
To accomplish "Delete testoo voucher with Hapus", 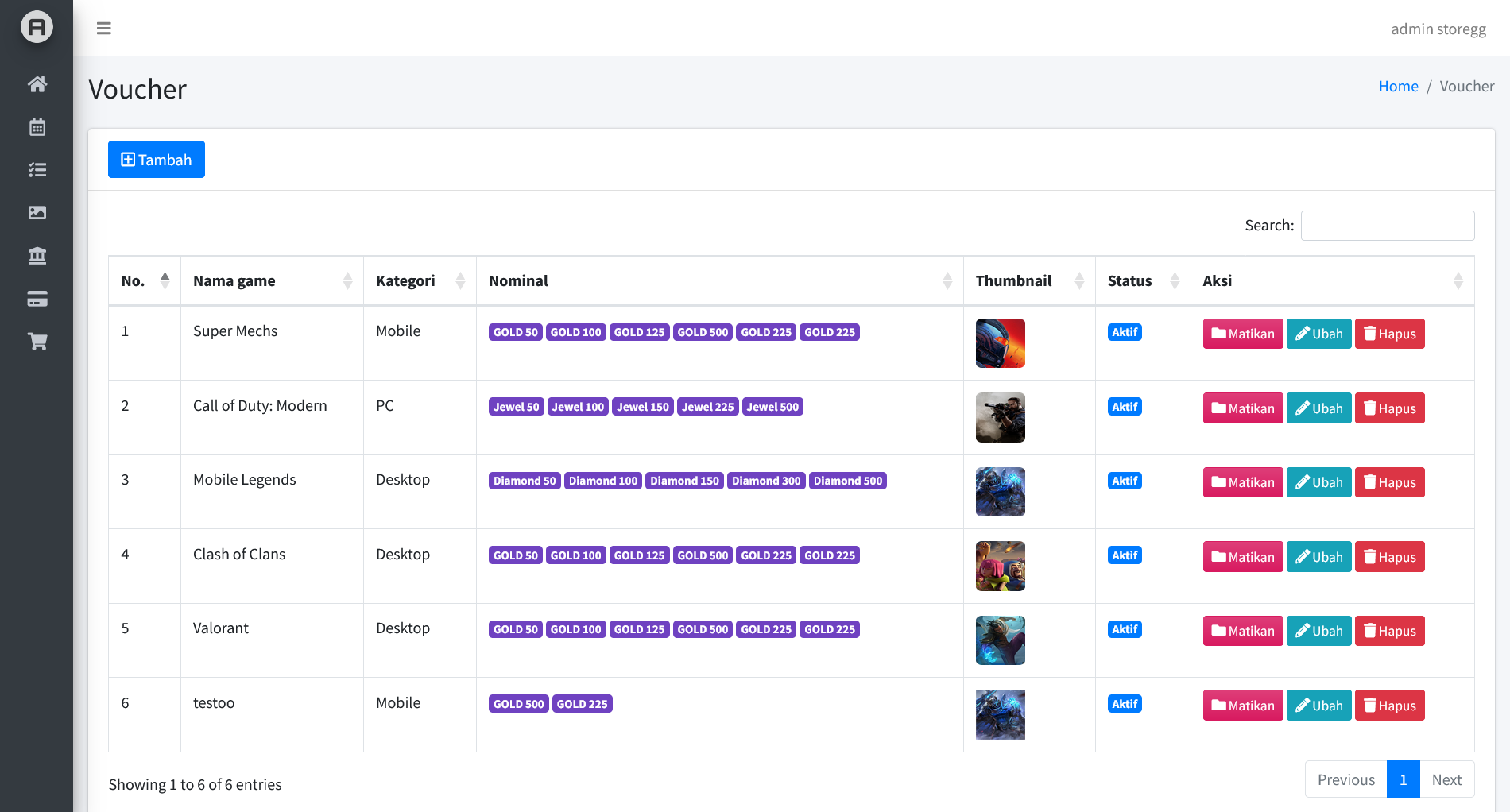I will (x=1390, y=706).
